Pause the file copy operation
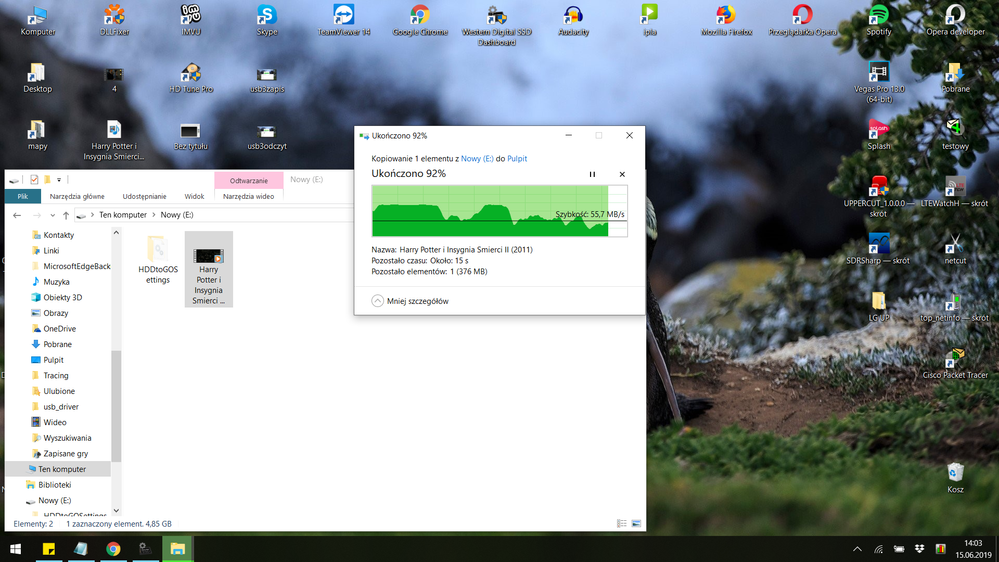Screen dimensions: 999x562 (592, 174)
